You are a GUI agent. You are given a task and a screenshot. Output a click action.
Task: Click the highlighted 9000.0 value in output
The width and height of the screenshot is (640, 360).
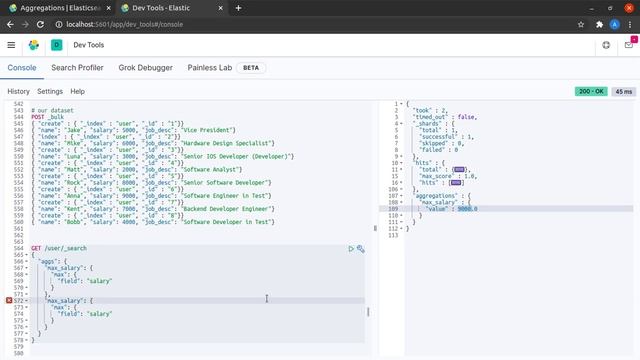click(x=467, y=209)
